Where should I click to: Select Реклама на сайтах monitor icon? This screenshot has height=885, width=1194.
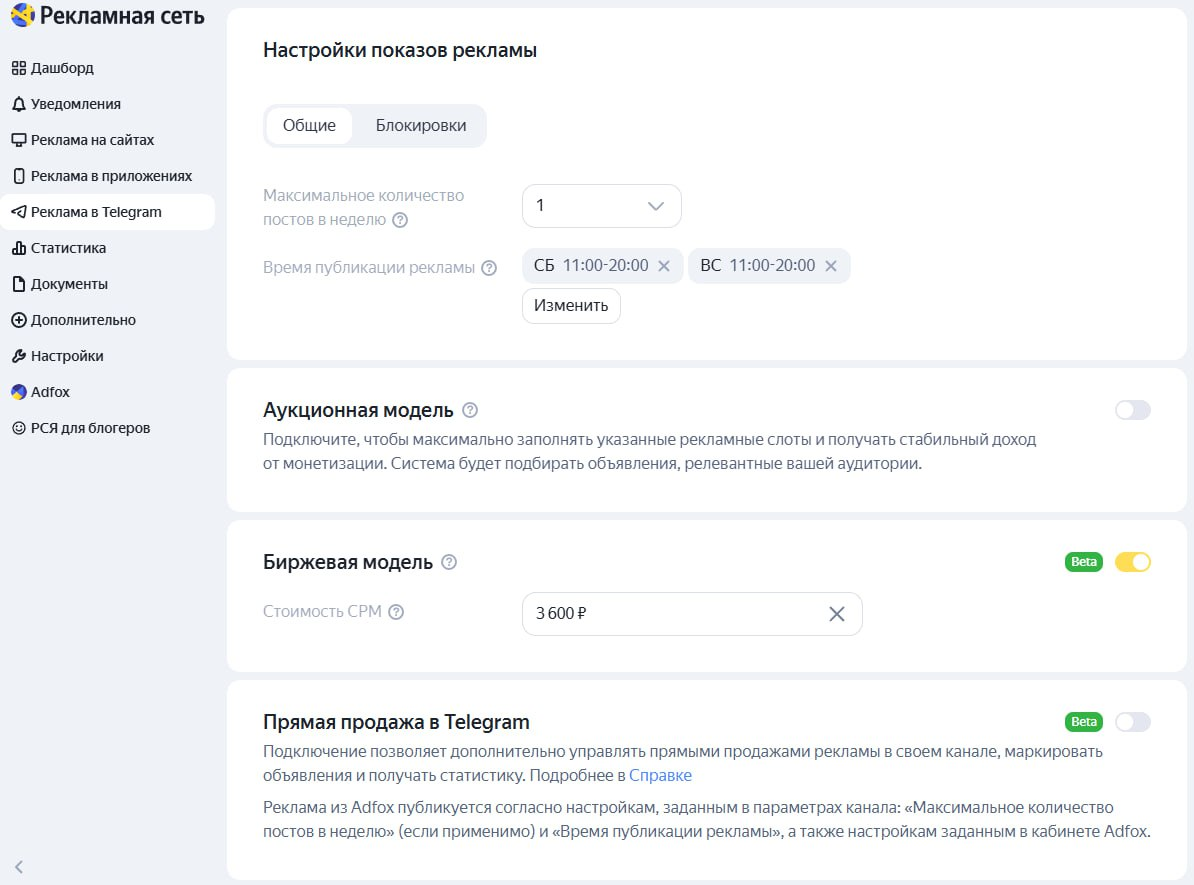17,140
